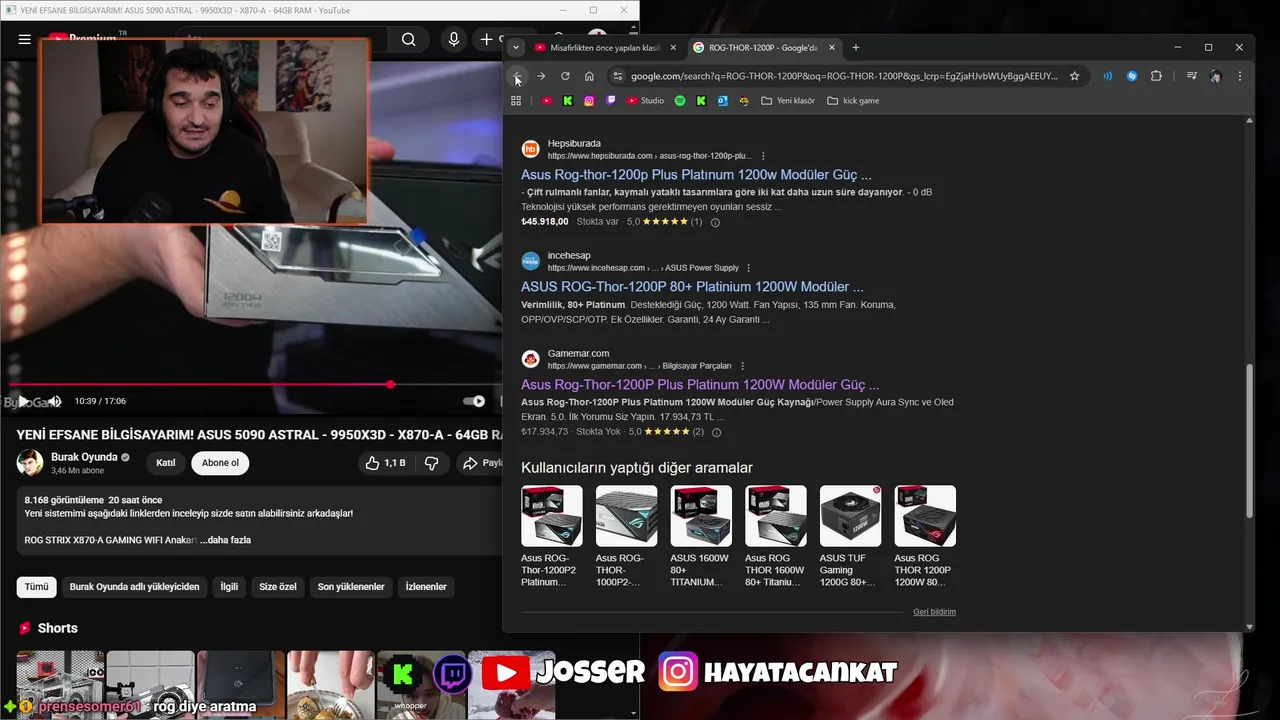Open a new Chrome tab
1280x720 pixels.
(x=856, y=47)
